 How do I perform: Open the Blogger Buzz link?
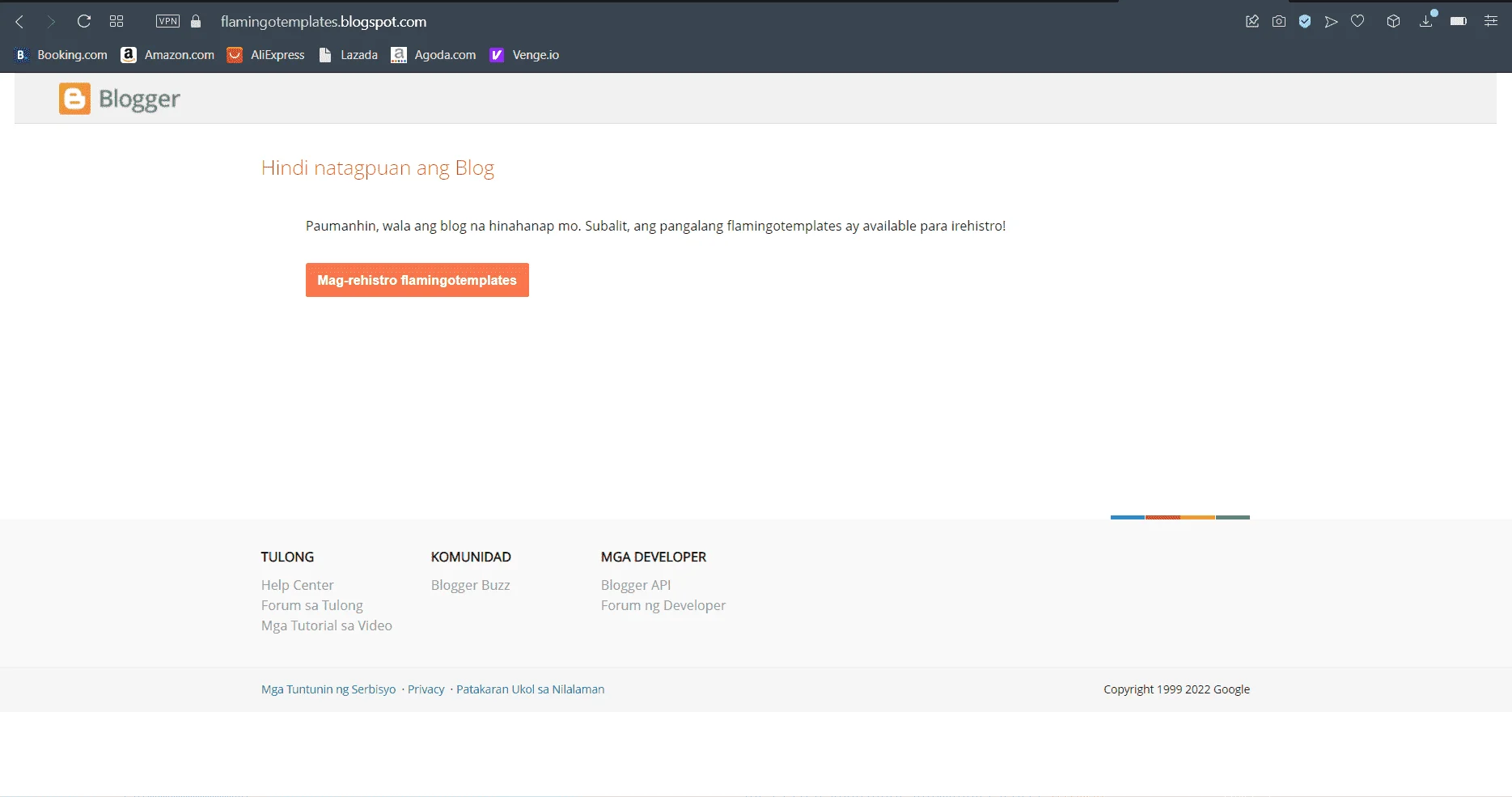tap(471, 585)
